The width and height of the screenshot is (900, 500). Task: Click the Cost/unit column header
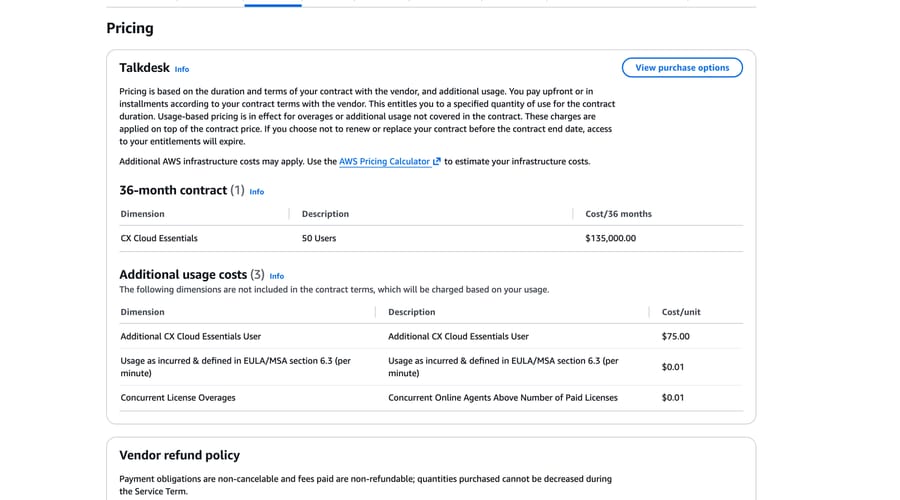(x=681, y=312)
